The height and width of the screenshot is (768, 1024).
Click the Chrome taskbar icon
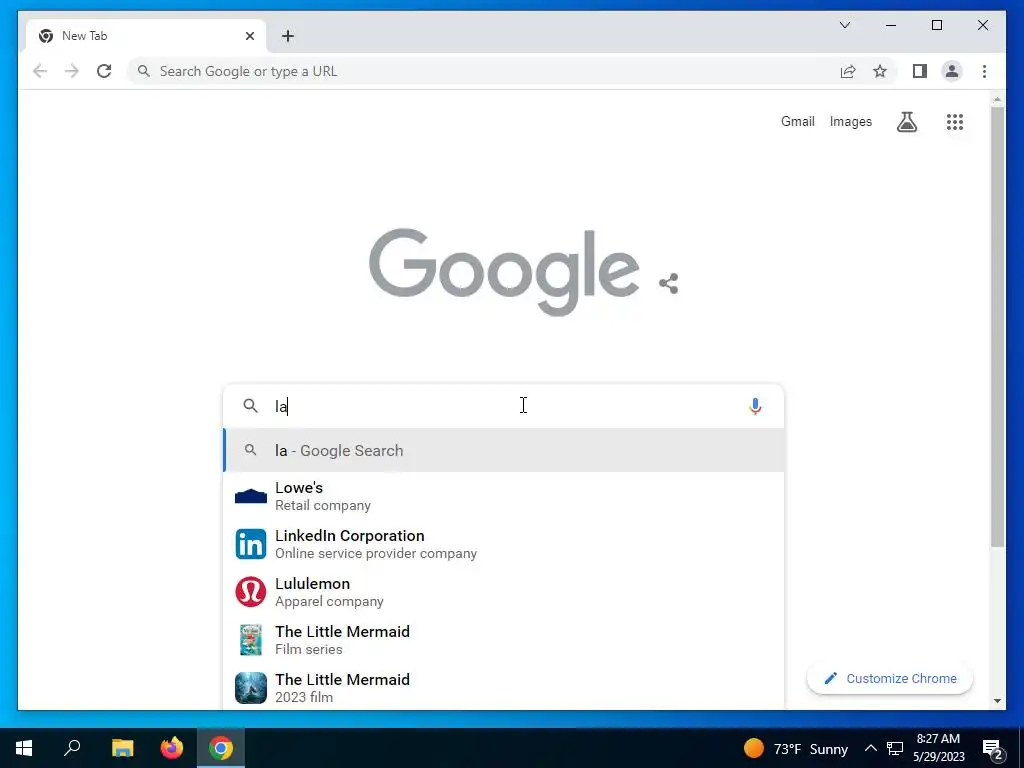(221, 748)
